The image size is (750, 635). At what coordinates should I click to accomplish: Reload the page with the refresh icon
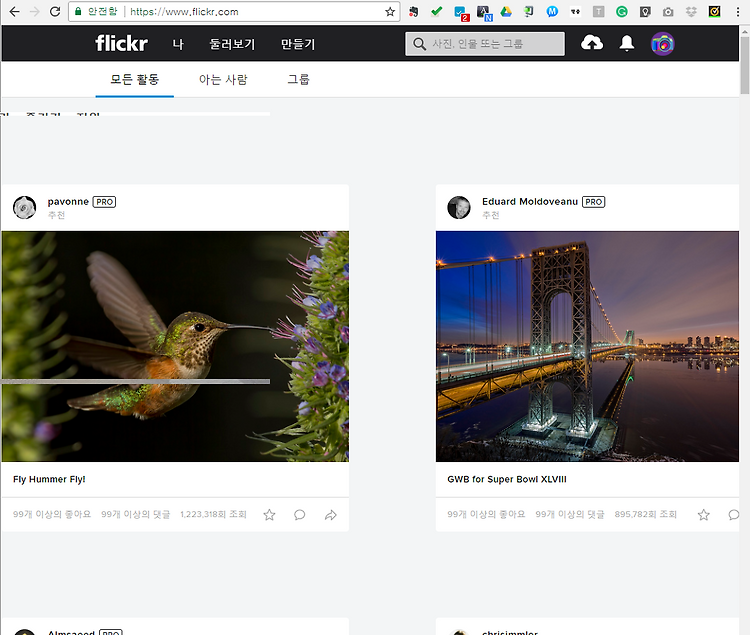coord(55,11)
